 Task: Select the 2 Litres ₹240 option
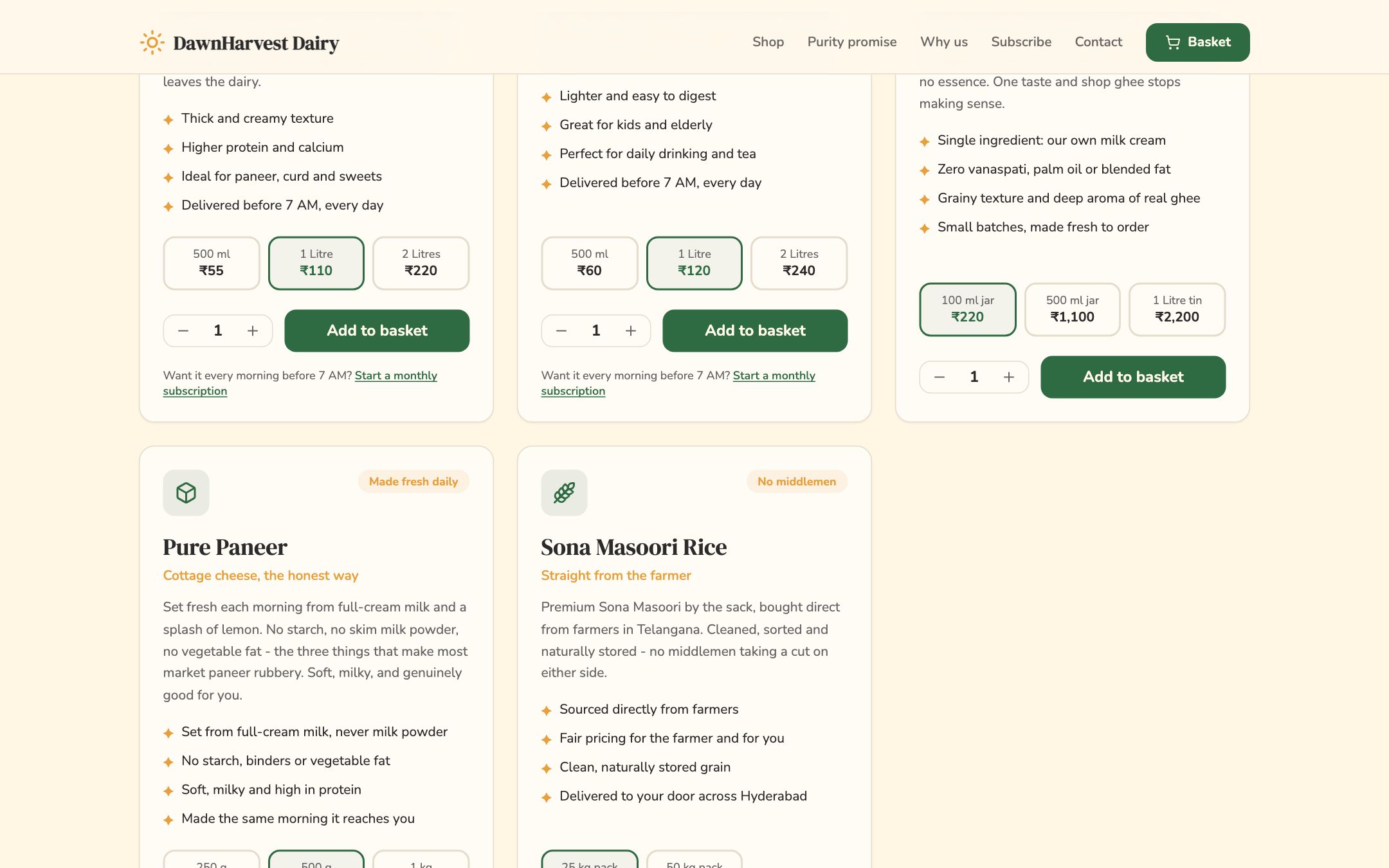tap(799, 263)
